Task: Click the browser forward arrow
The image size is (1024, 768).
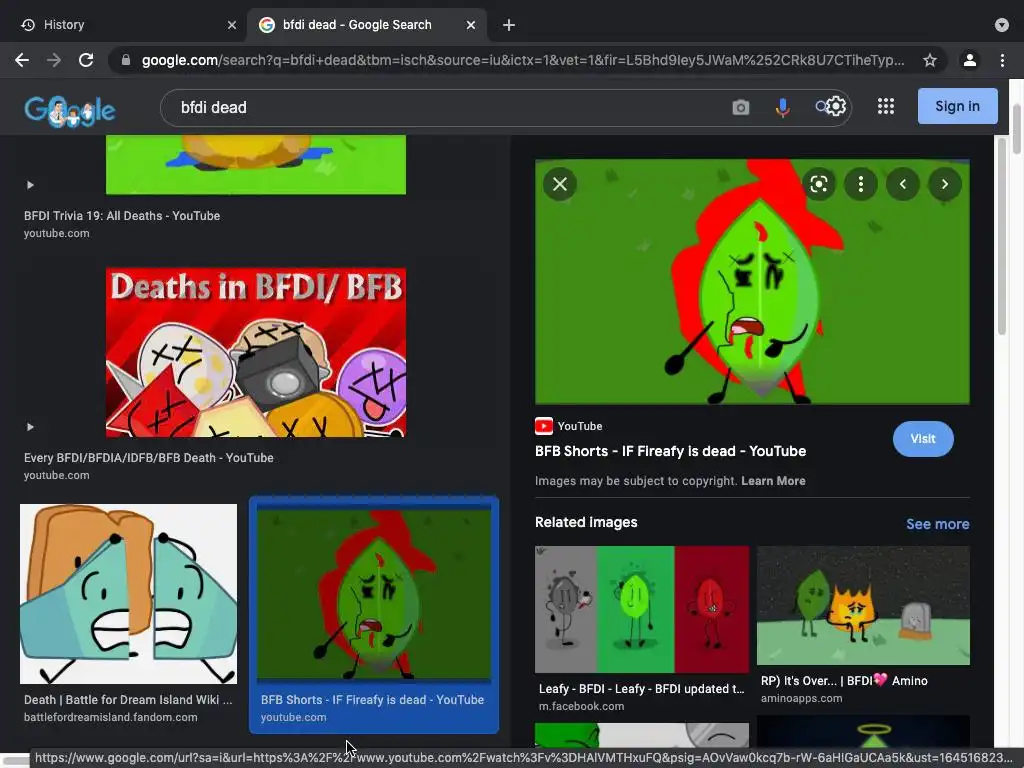Action: tap(54, 60)
